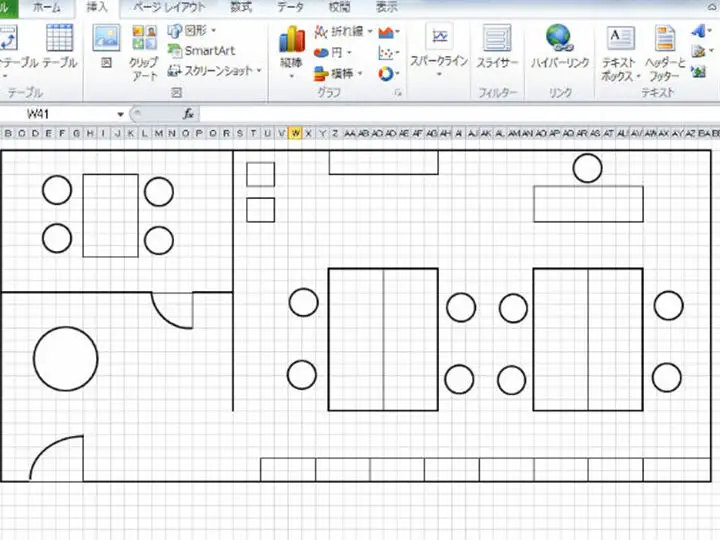Open the Sparklines (スパークライン) dropdown
The image size is (720, 540).
(439, 48)
